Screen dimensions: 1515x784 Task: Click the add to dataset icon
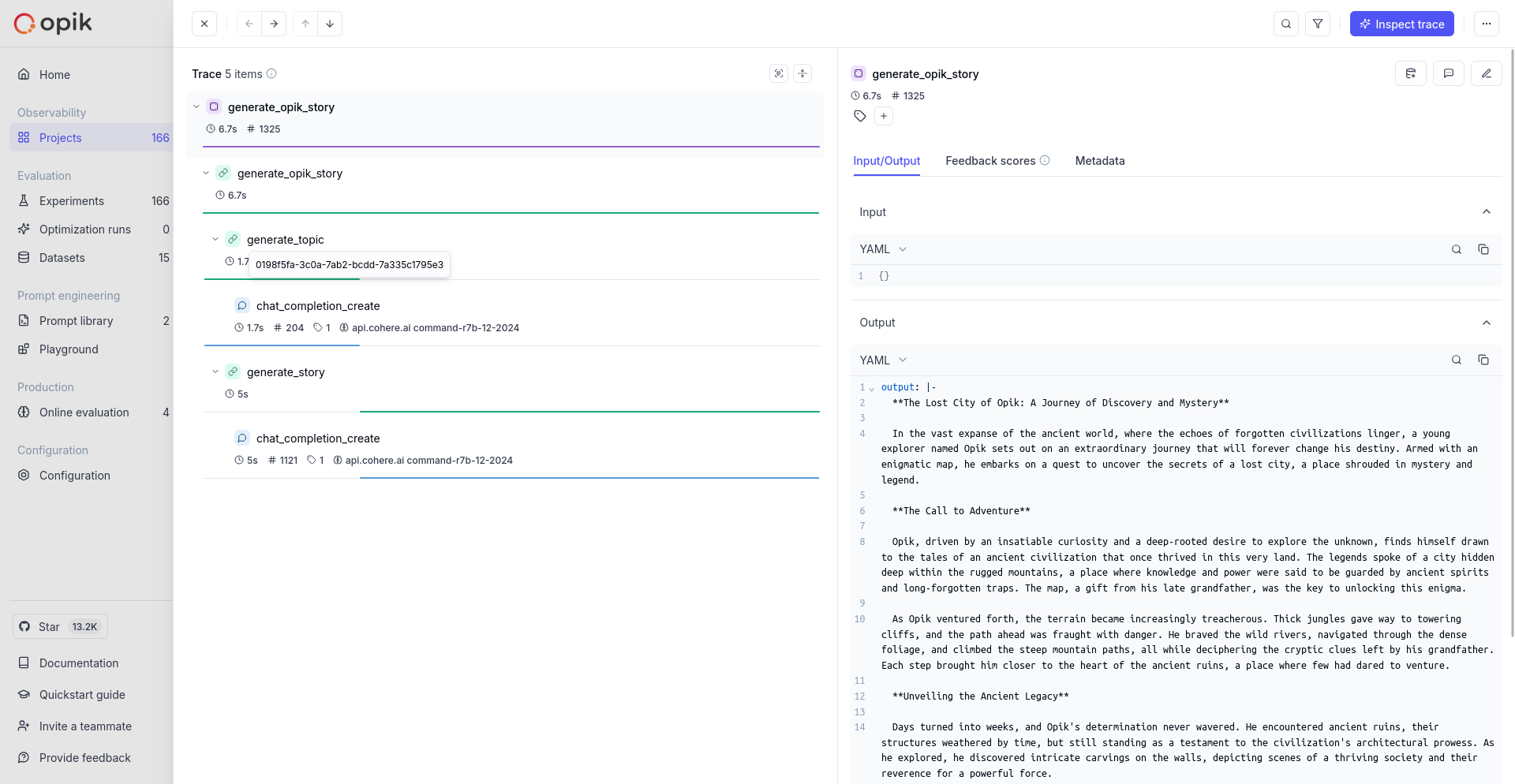(1410, 73)
